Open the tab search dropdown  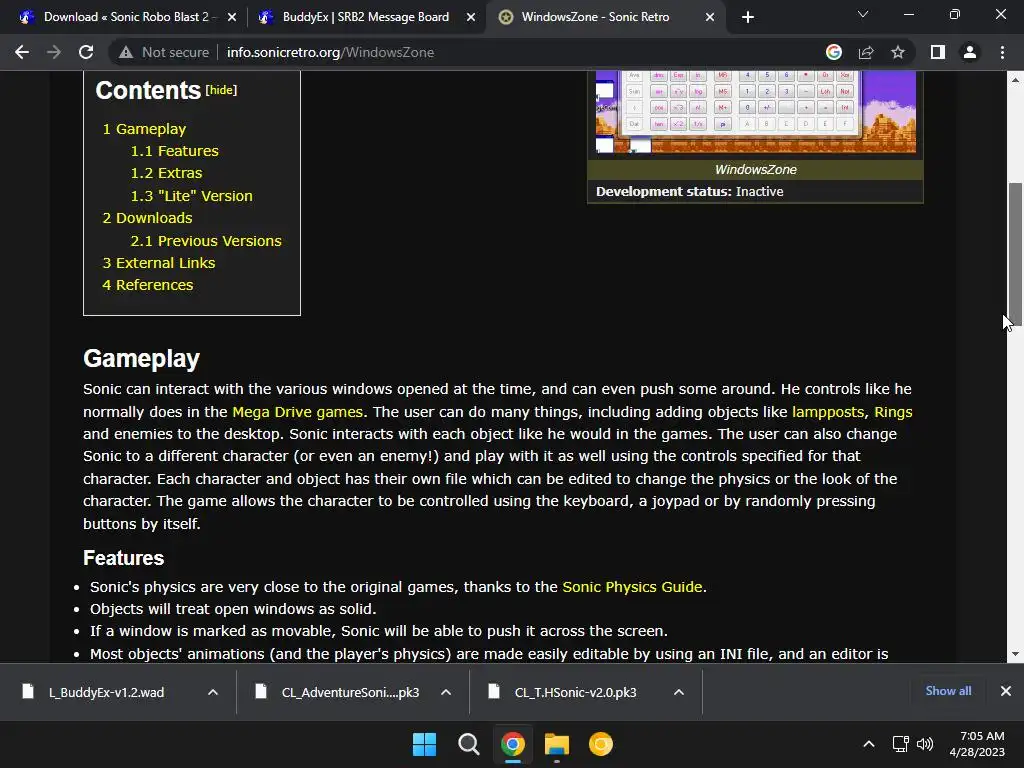coord(863,14)
